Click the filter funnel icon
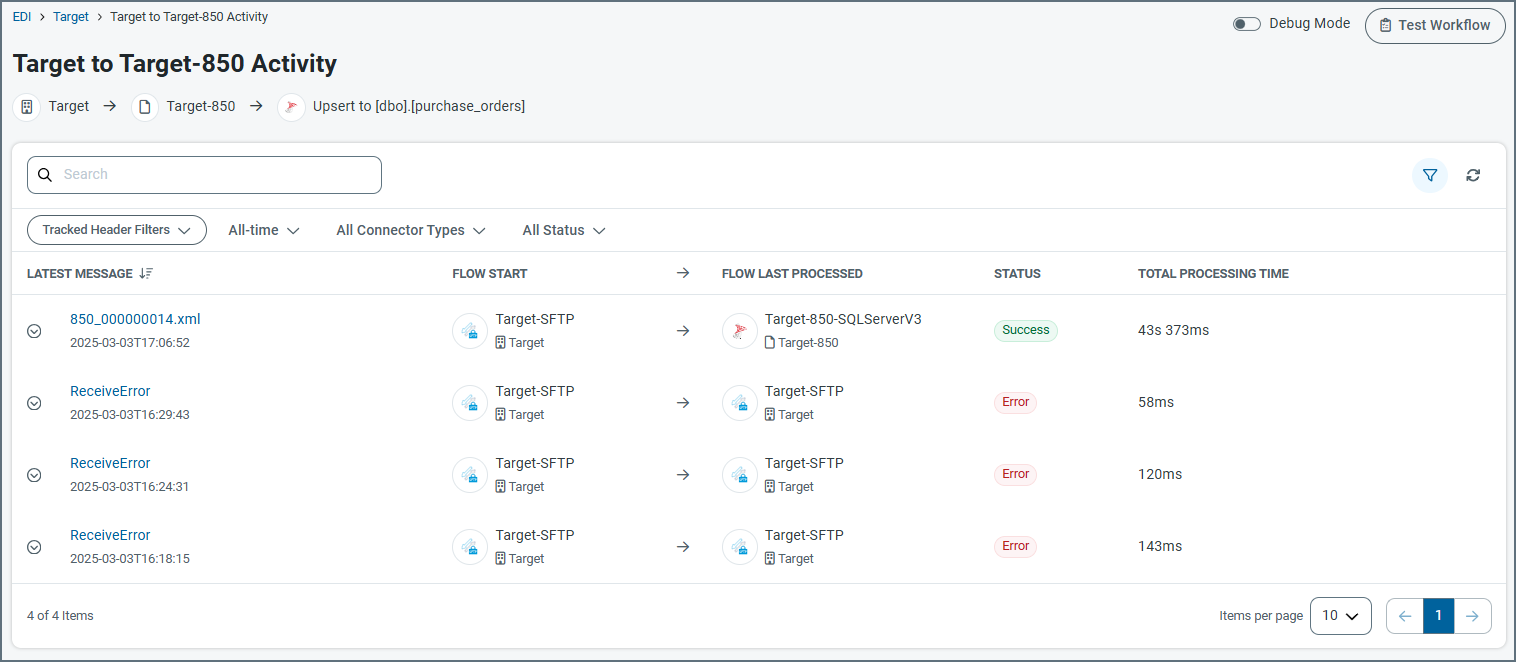The image size is (1516, 662). point(1429,175)
